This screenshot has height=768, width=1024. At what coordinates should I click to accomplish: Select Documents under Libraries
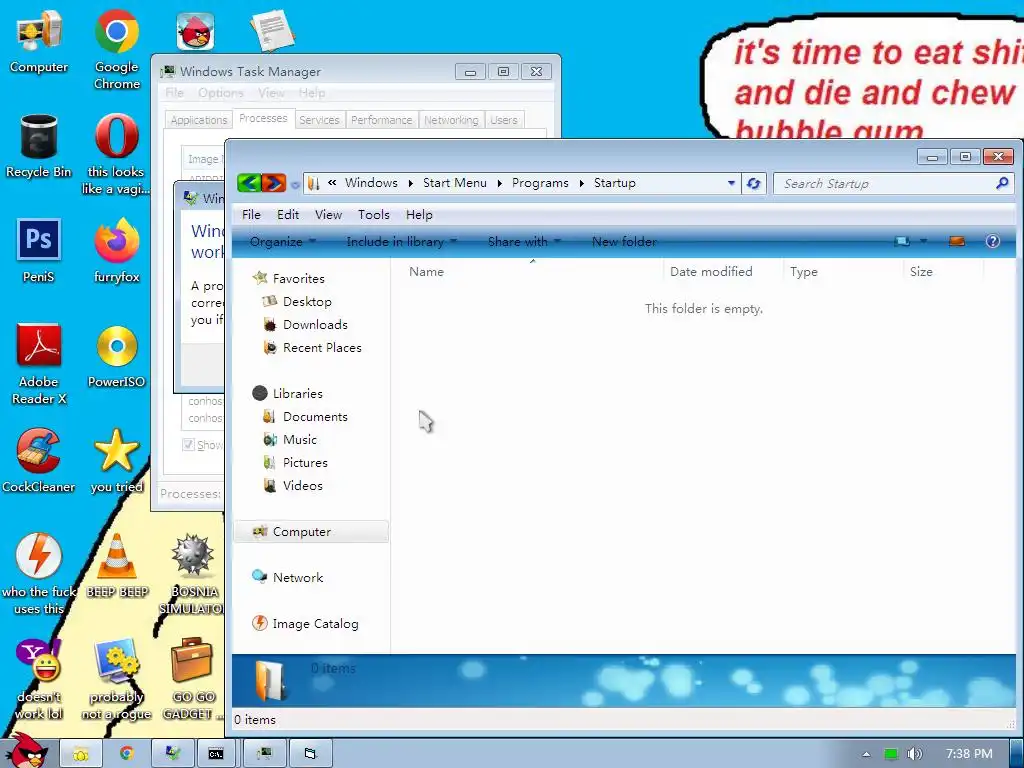(315, 417)
